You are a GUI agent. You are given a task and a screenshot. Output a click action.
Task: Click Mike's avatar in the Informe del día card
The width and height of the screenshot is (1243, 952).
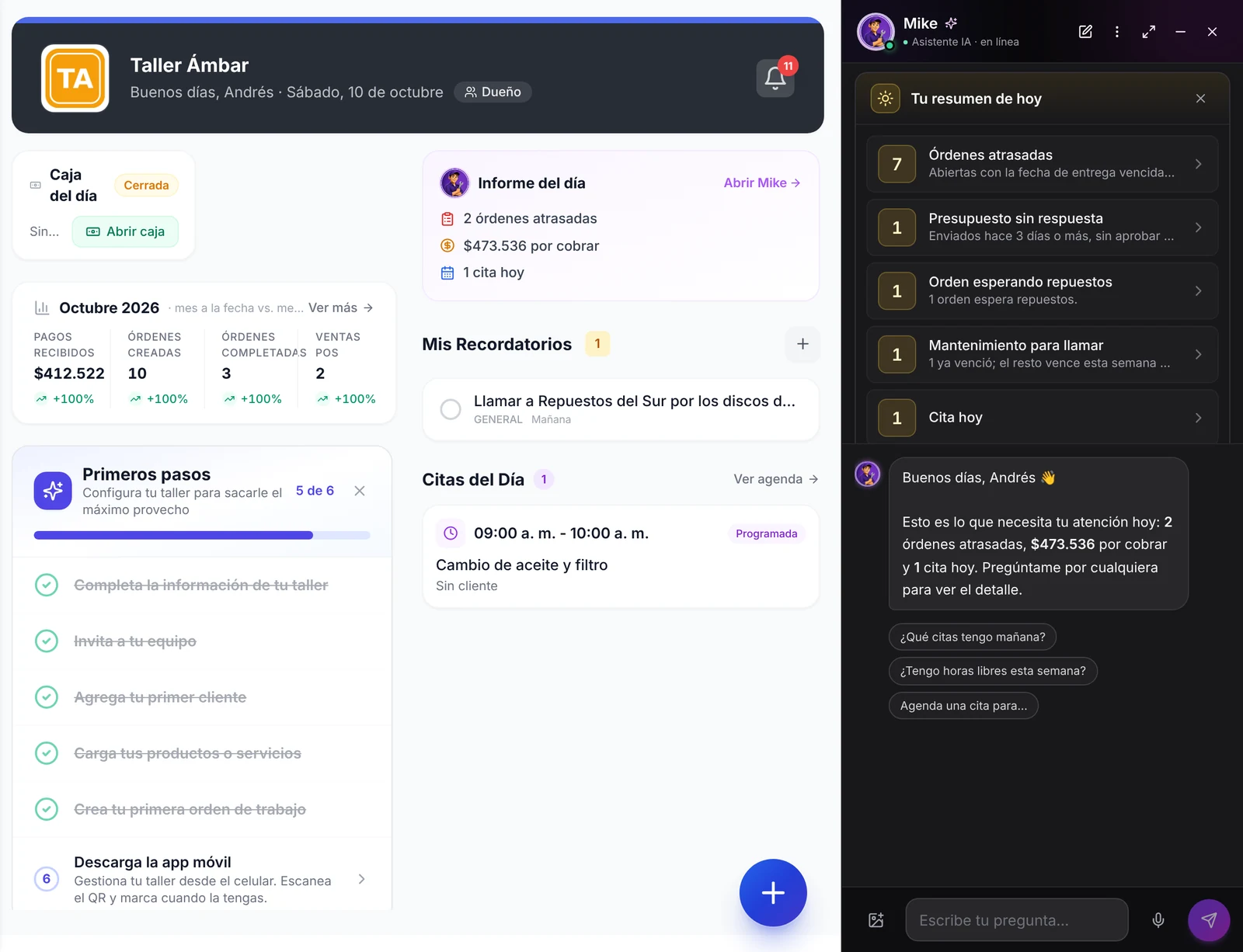click(454, 183)
